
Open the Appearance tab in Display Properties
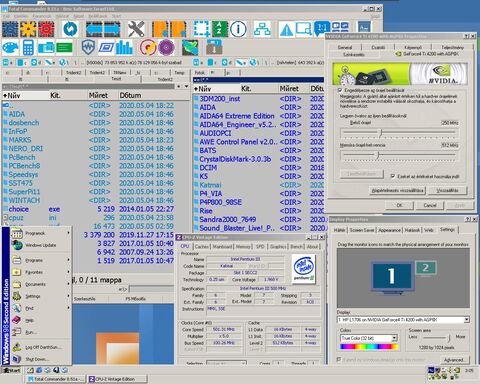(x=389, y=230)
